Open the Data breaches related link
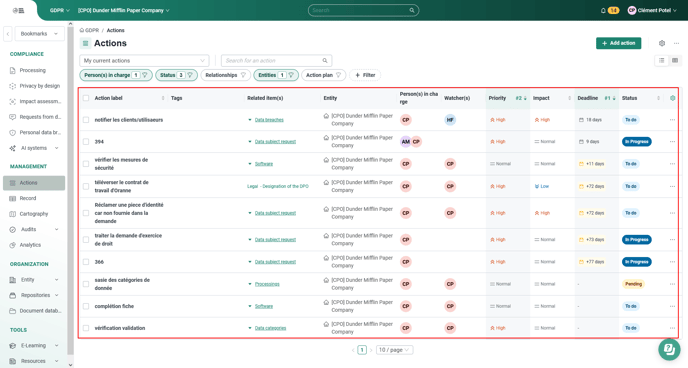This screenshot has height=368, width=688. 269,120
